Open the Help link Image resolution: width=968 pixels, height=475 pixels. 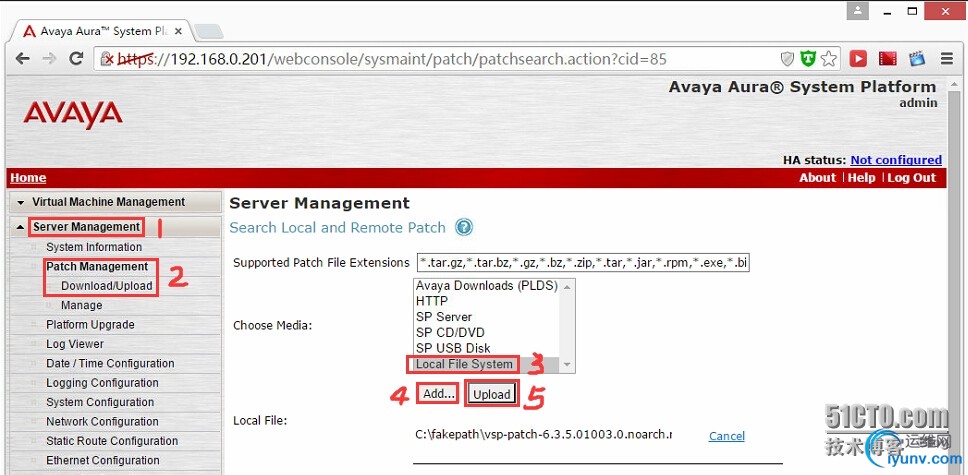[861, 178]
